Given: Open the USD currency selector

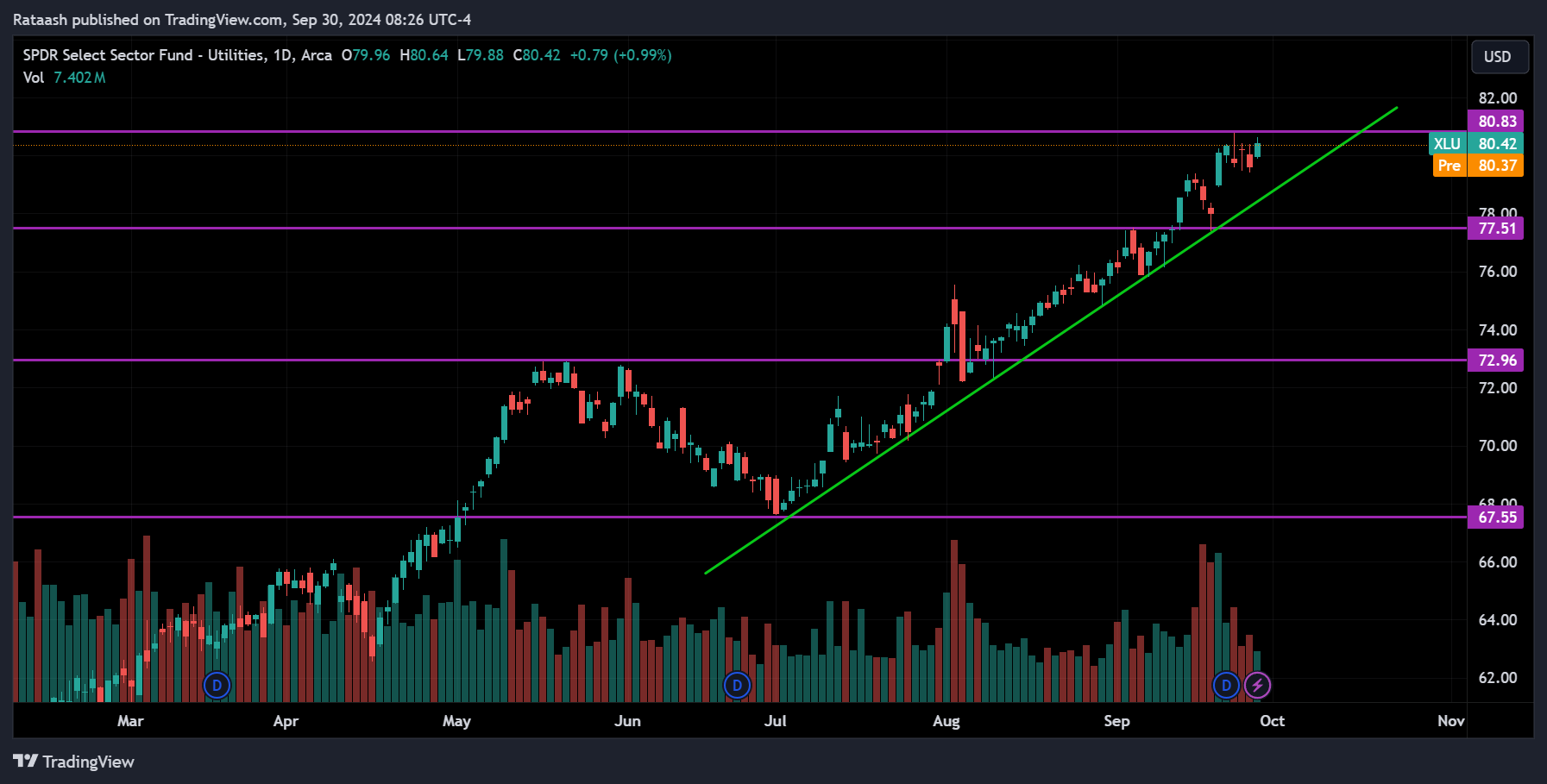Looking at the screenshot, I should pyautogui.click(x=1500, y=57).
